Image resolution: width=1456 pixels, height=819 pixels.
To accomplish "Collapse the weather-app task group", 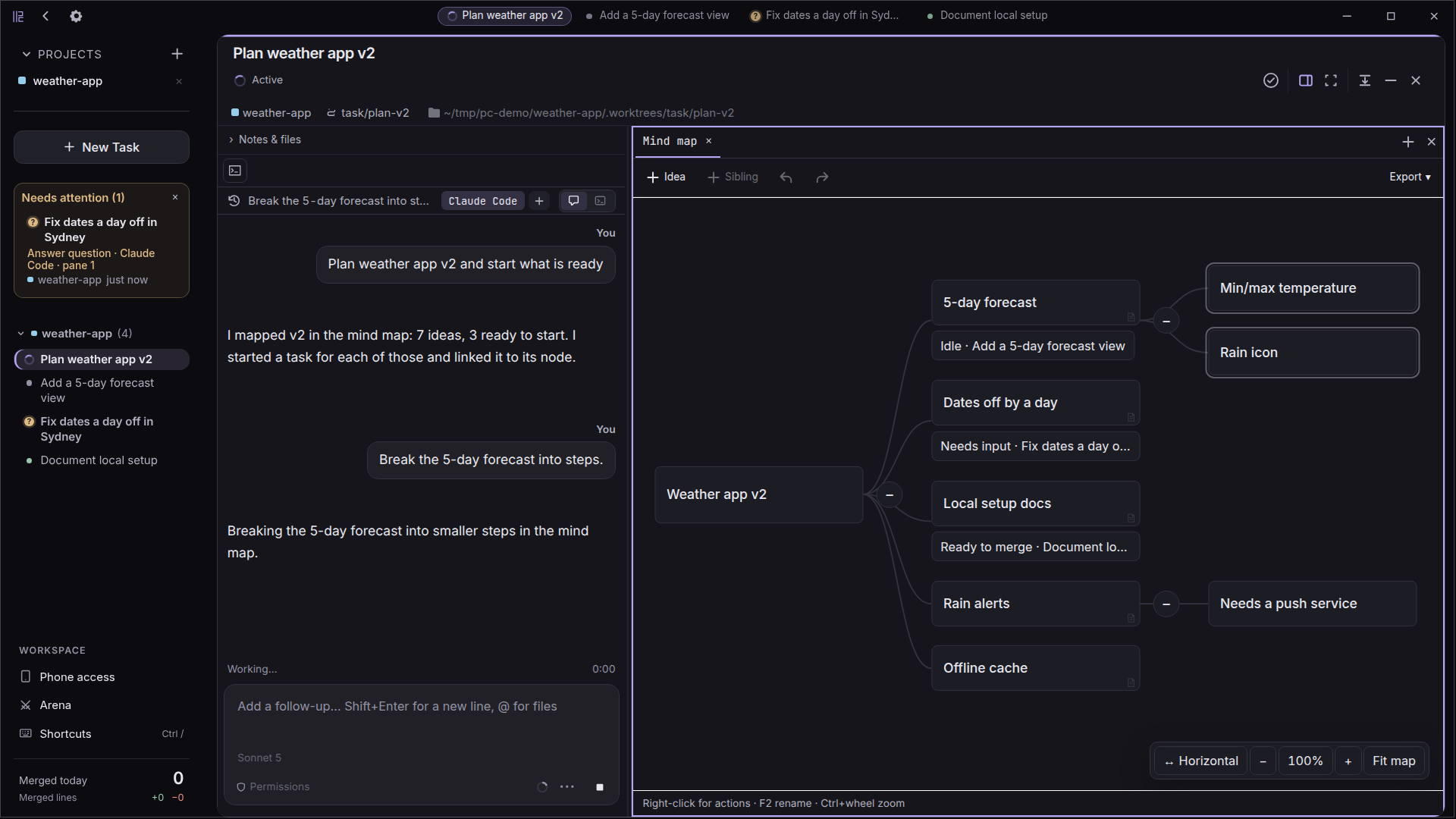I will coord(20,334).
